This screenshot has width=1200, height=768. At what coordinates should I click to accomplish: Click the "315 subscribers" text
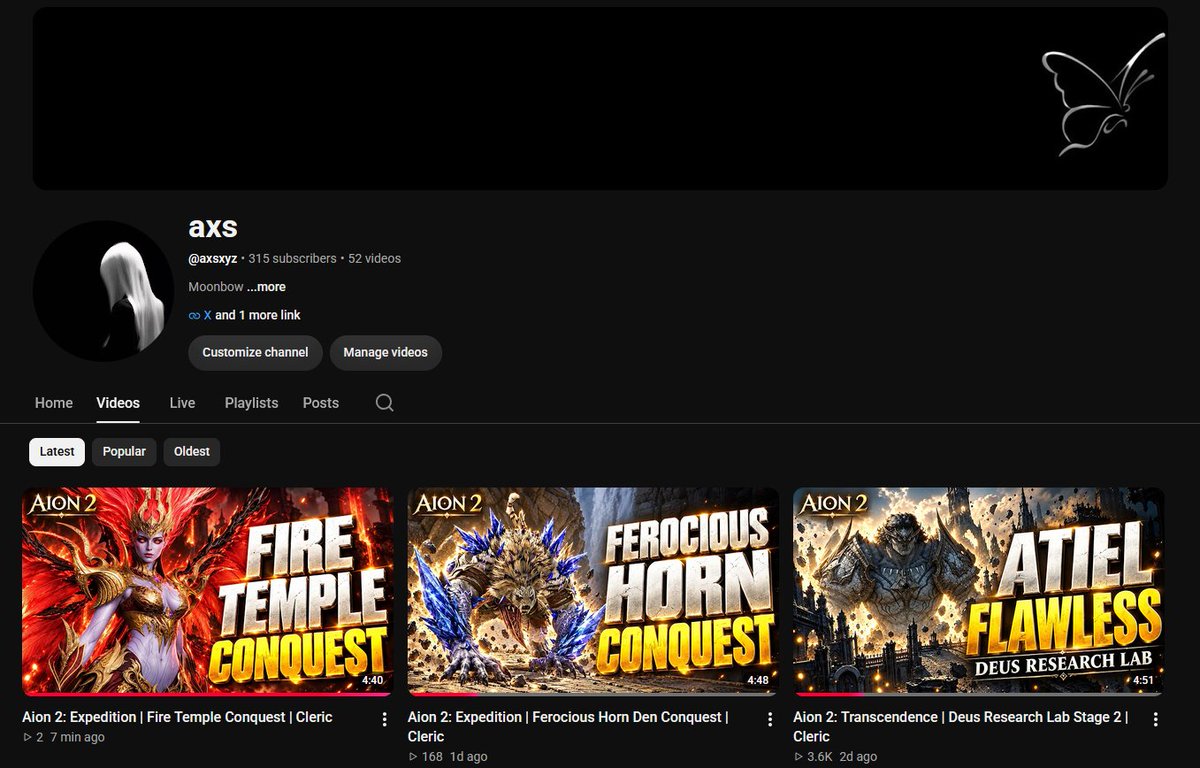(x=293, y=258)
